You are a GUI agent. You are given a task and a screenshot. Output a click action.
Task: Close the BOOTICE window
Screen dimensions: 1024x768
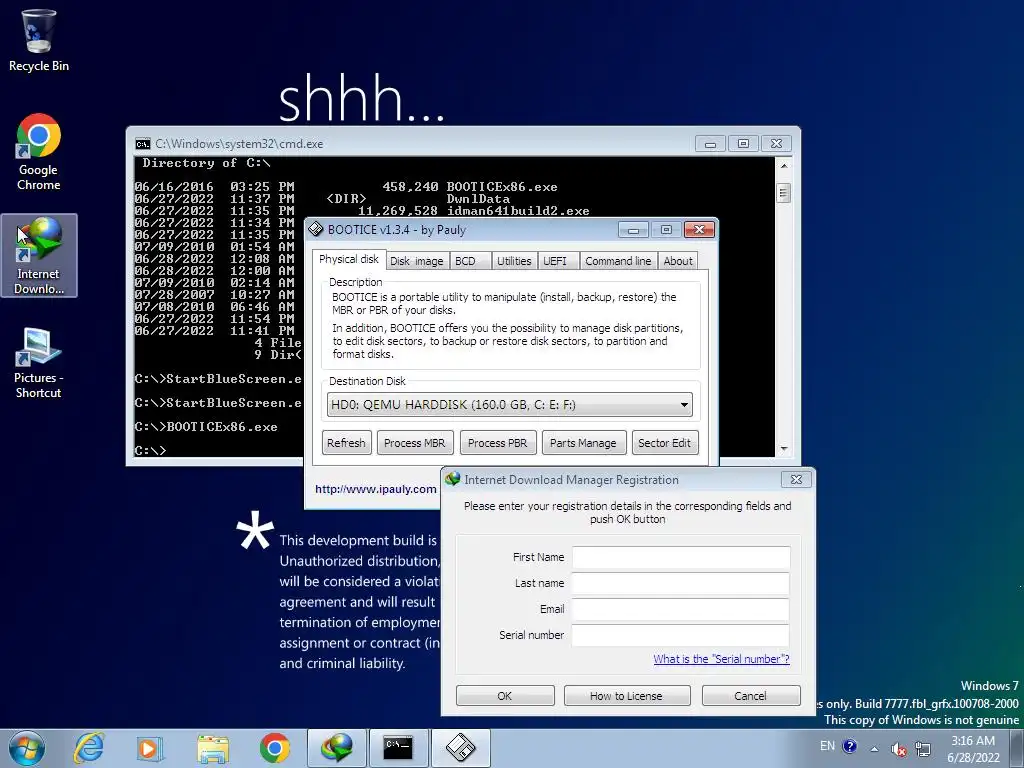[699, 230]
